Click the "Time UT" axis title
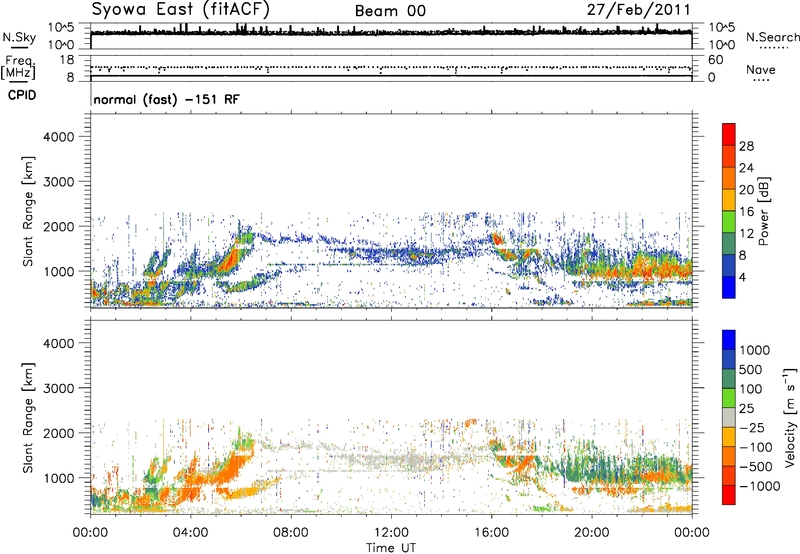Screen dimensions: 800x554 (391, 548)
